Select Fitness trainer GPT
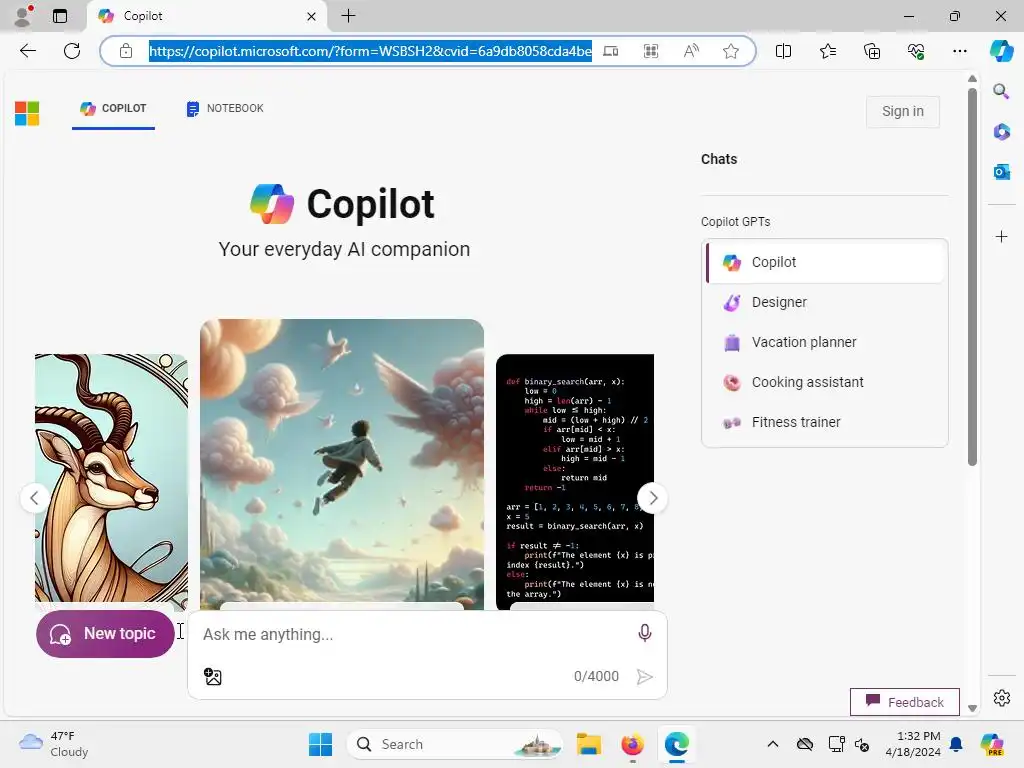This screenshot has height=768, width=1024. pos(826,422)
